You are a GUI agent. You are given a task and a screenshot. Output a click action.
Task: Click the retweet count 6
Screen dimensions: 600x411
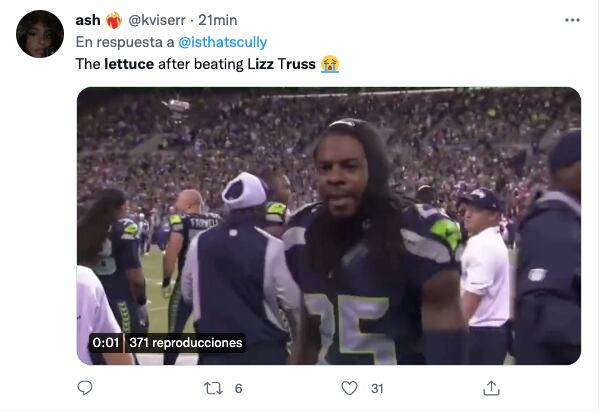coord(238,388)
